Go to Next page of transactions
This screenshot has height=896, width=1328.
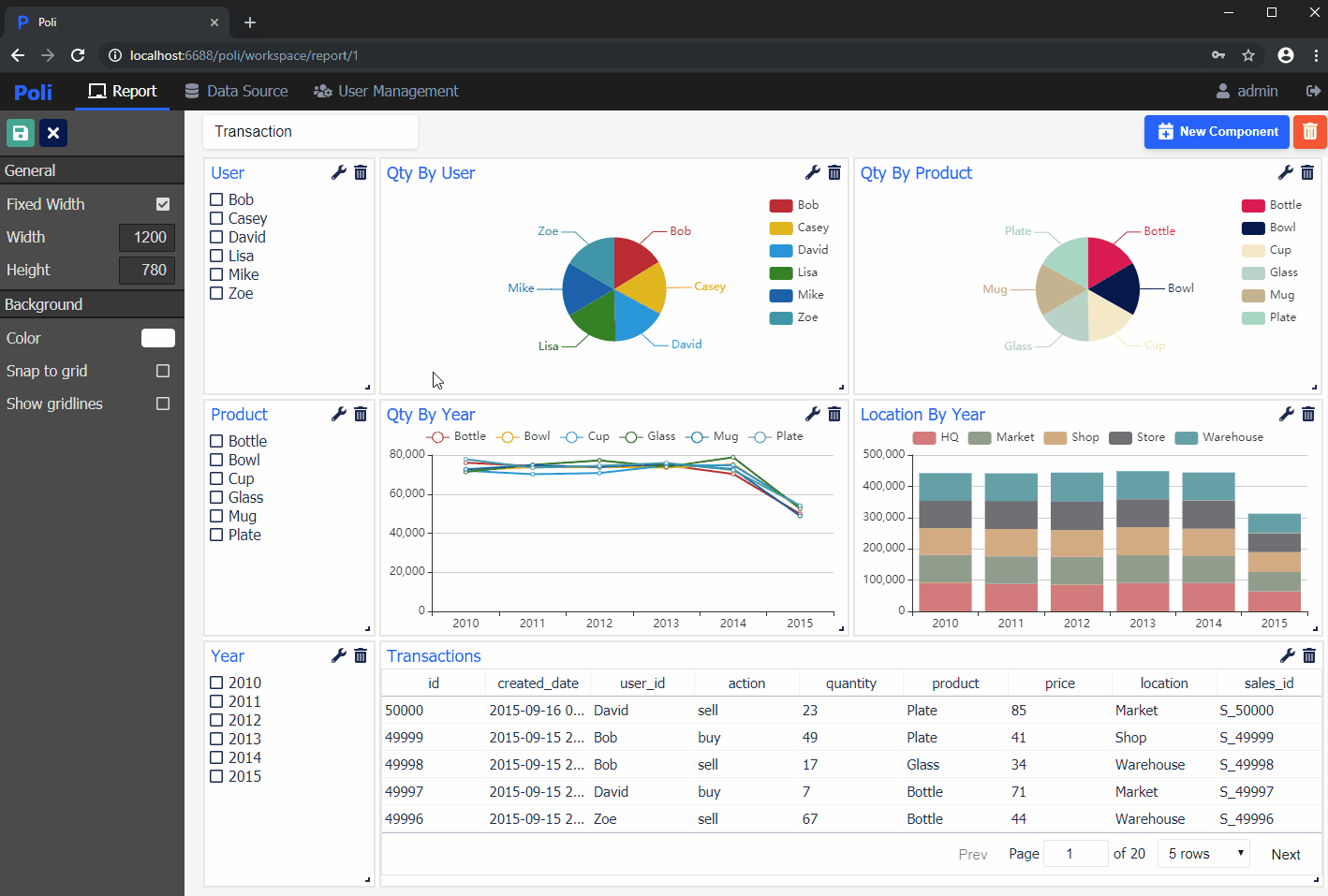[1285, 854]
